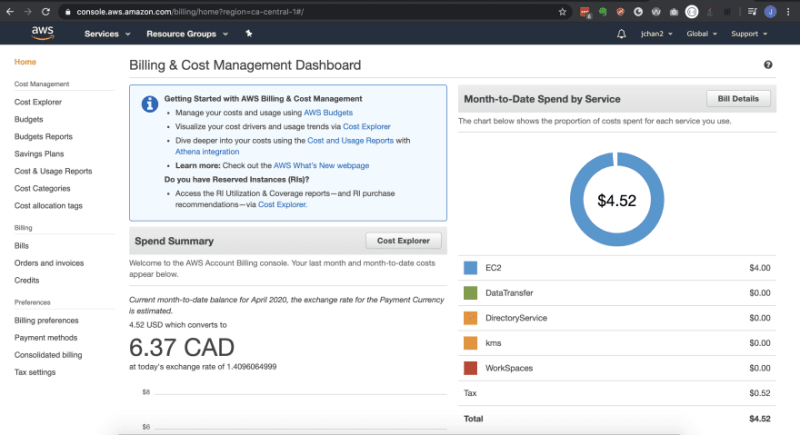The image size is (800, 435).
Task: Open Cost & Usage Reports in sidebar
Action: (53, 171)
